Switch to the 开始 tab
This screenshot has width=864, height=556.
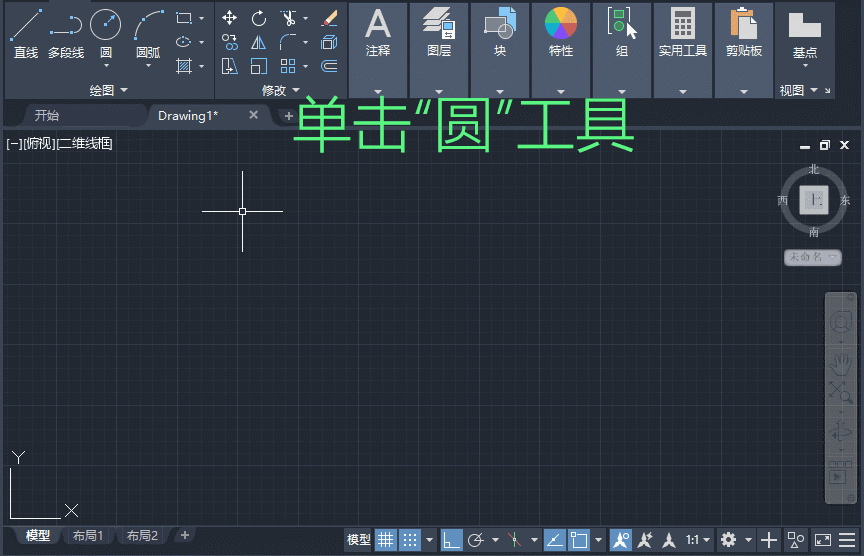click(x=47, y=116)
